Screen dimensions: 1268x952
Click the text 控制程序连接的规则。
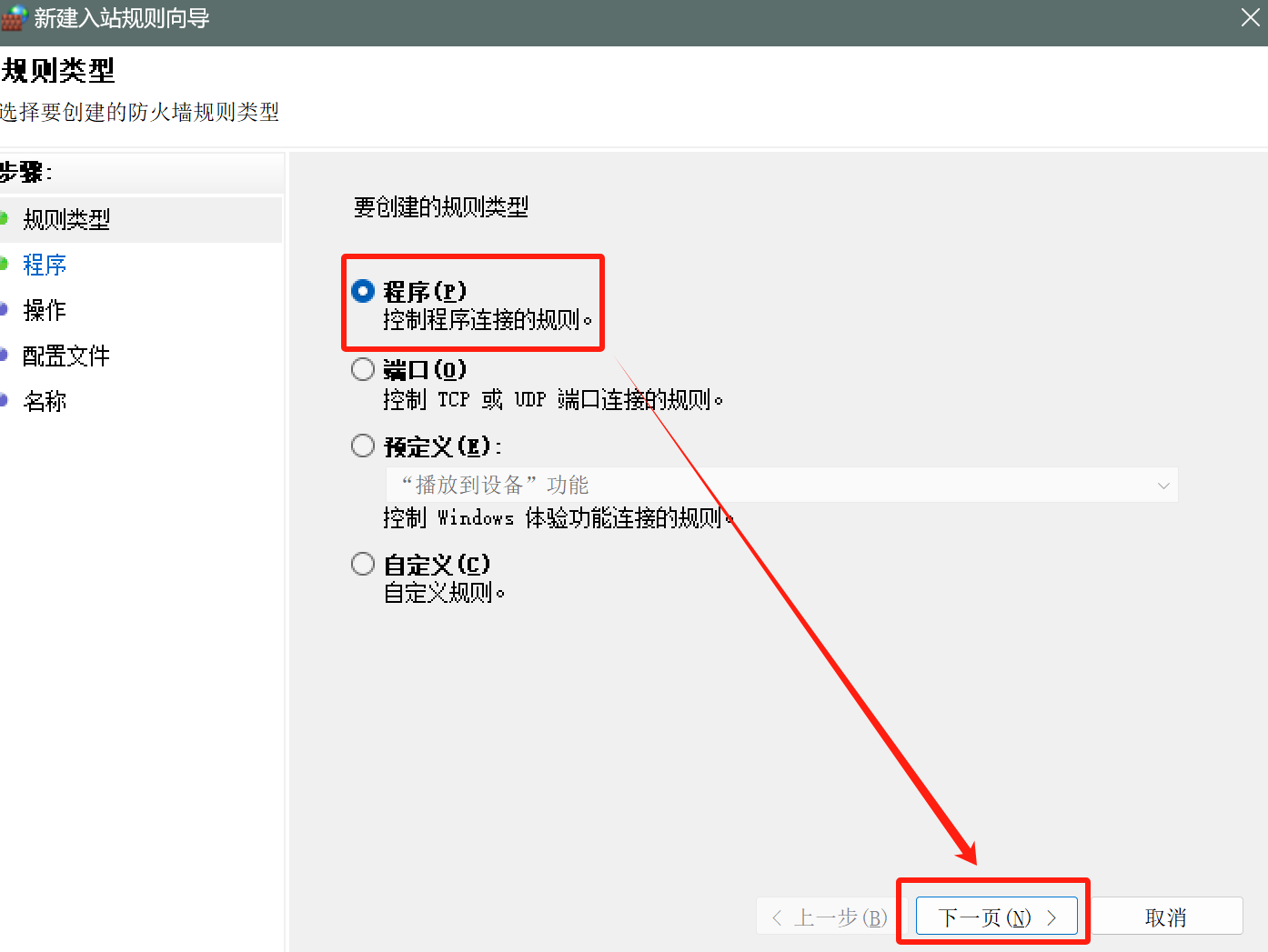click(488, 320)
